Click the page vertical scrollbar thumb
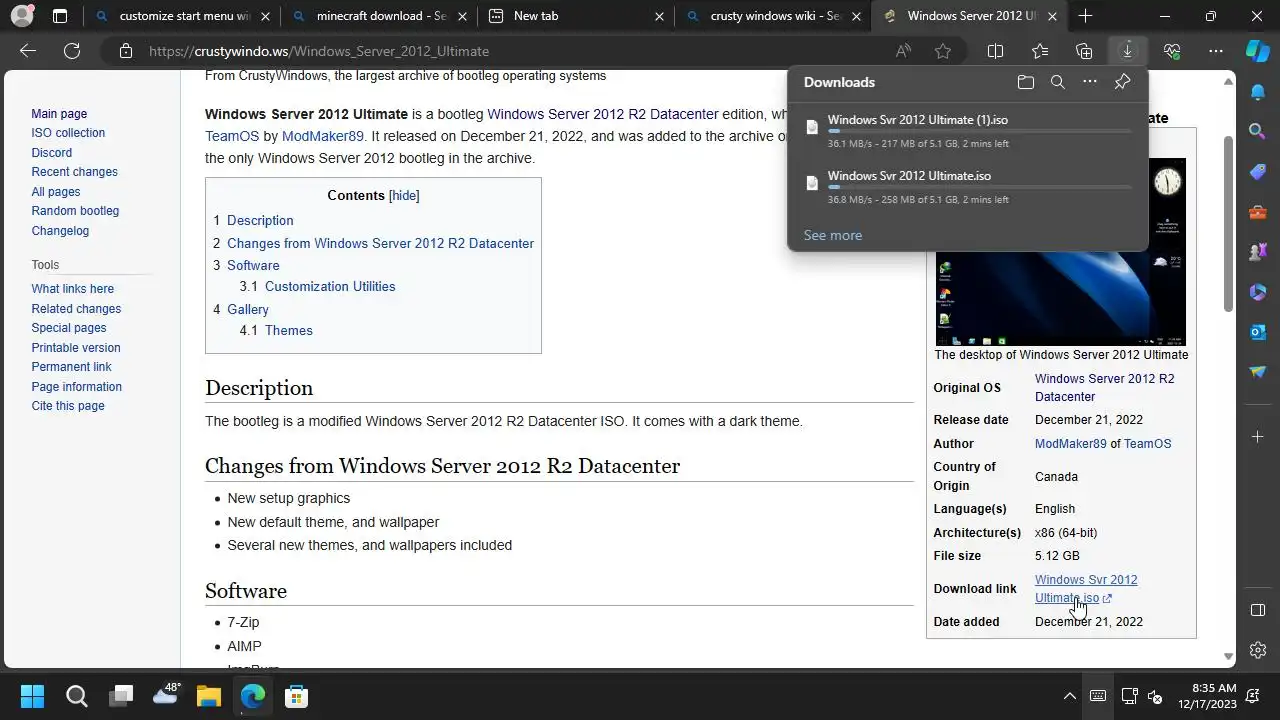This screenshot has height=720, width=1280. pyautogui.click(x=1228, y=223)
